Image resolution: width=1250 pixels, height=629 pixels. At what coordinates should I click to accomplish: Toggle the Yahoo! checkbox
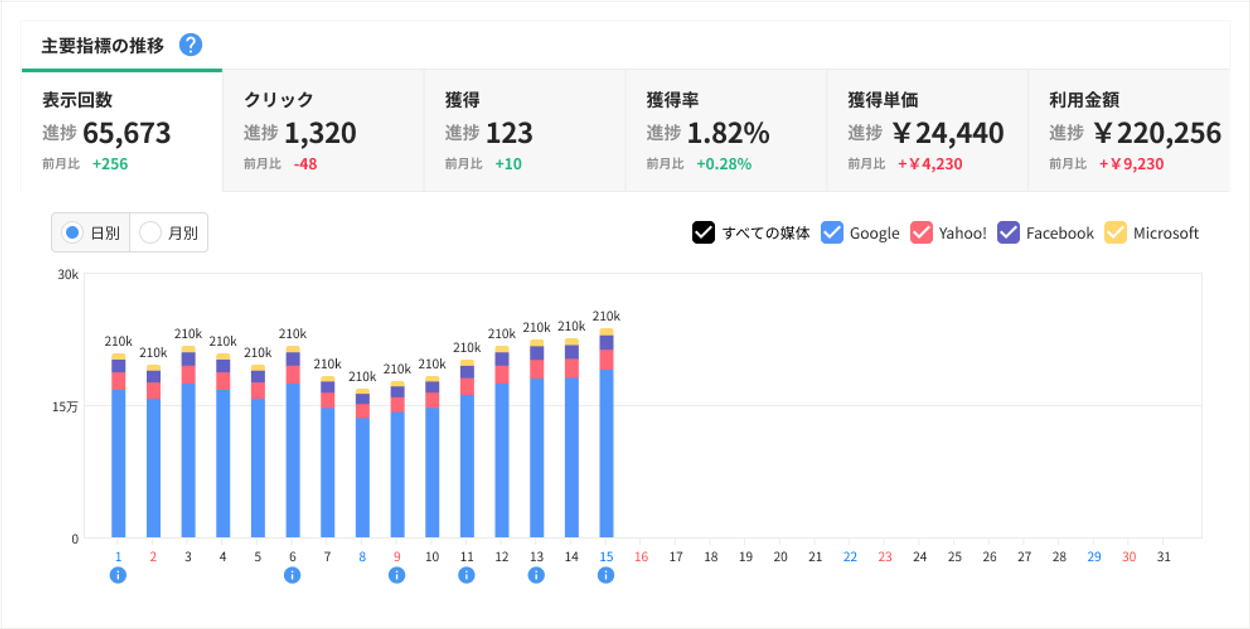point(921,233)
